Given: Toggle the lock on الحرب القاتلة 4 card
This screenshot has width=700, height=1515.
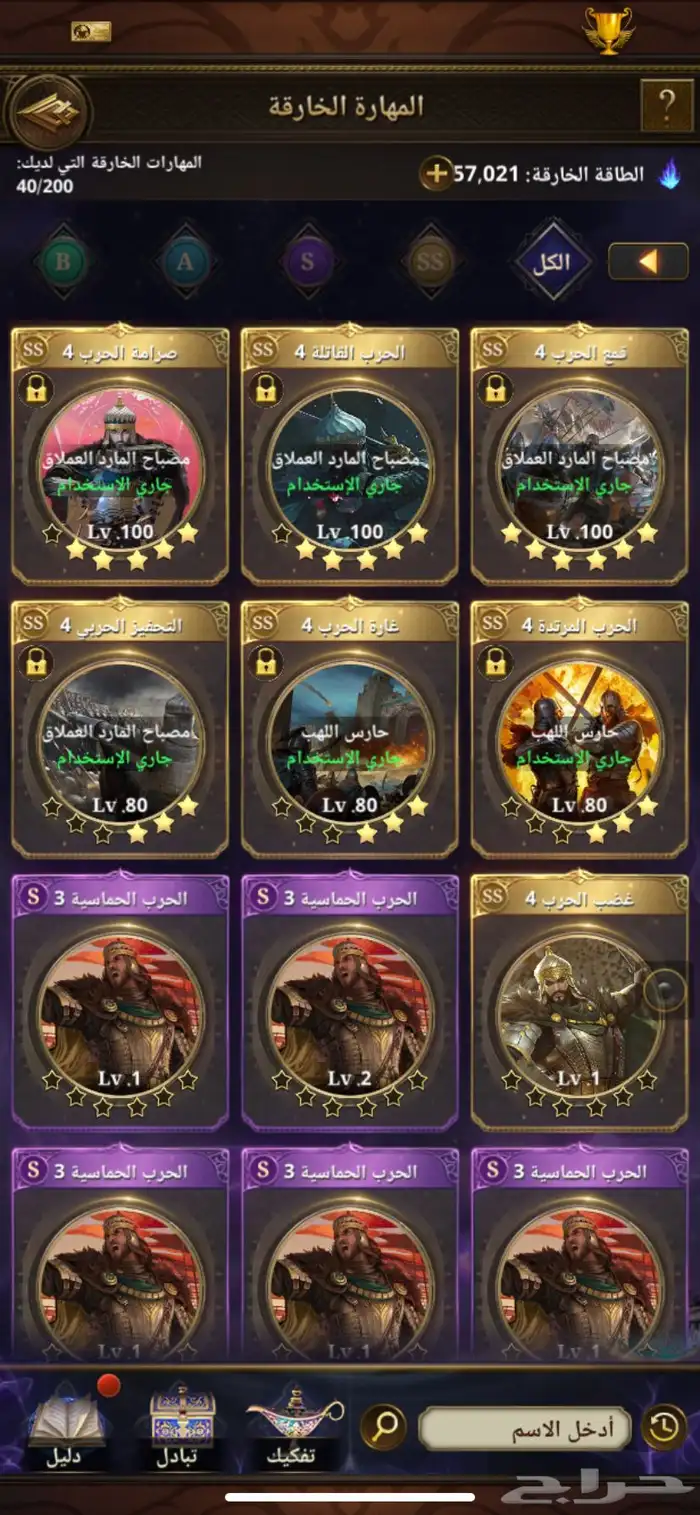Looking at the screenshot, I should (265, 389).
